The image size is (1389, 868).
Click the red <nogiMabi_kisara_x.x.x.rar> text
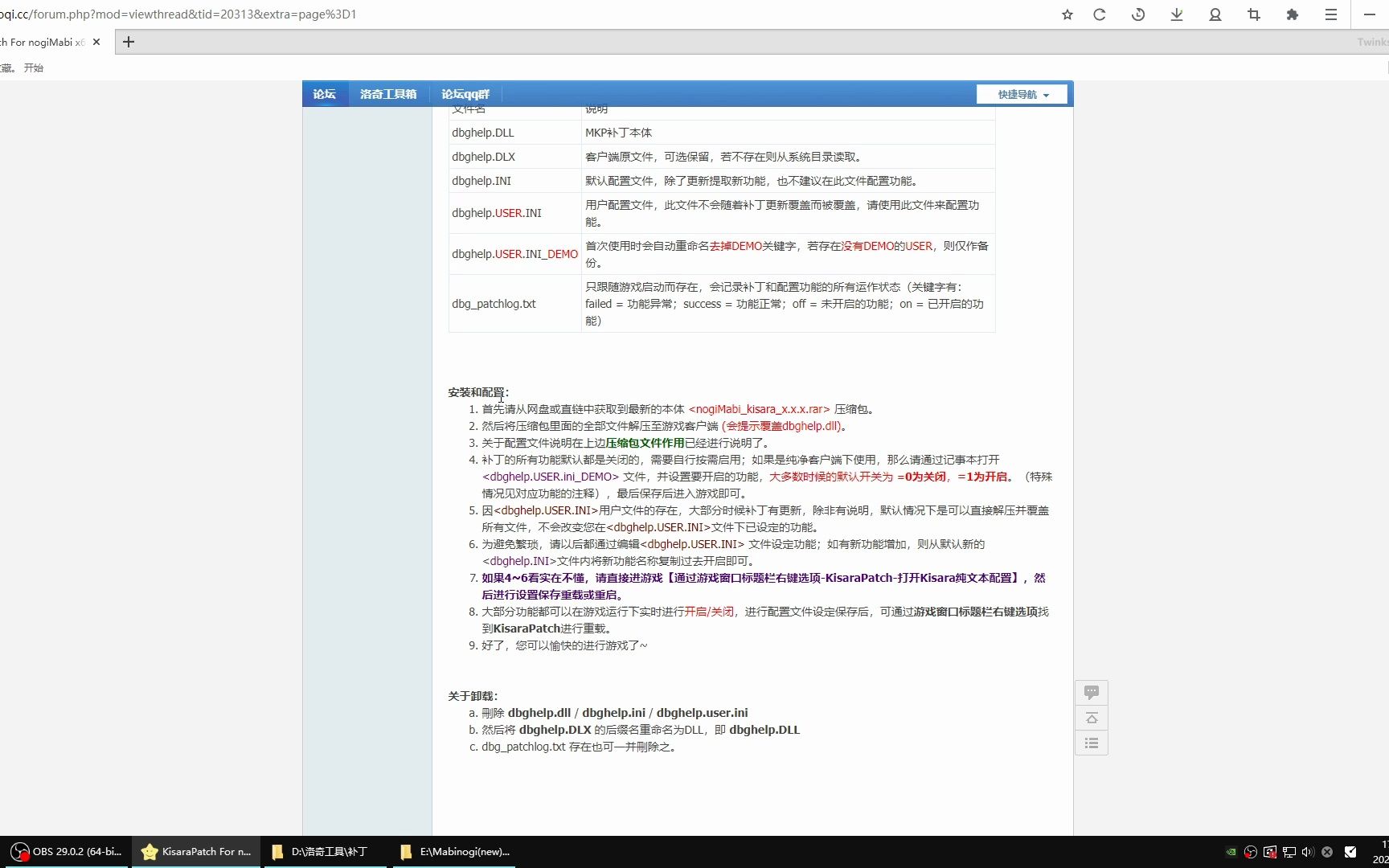(760, 409)
